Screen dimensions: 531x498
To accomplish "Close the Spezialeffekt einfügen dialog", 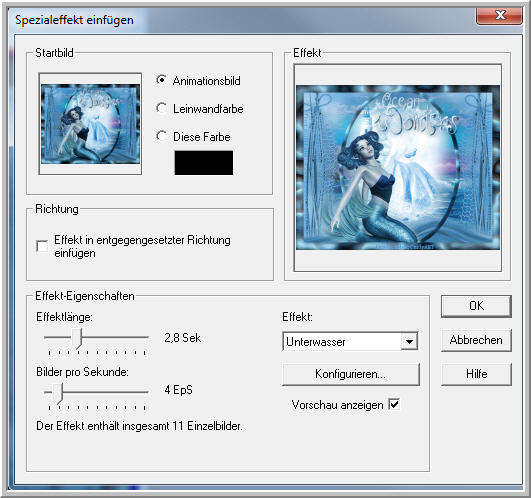I will click(x=499, y=15).
